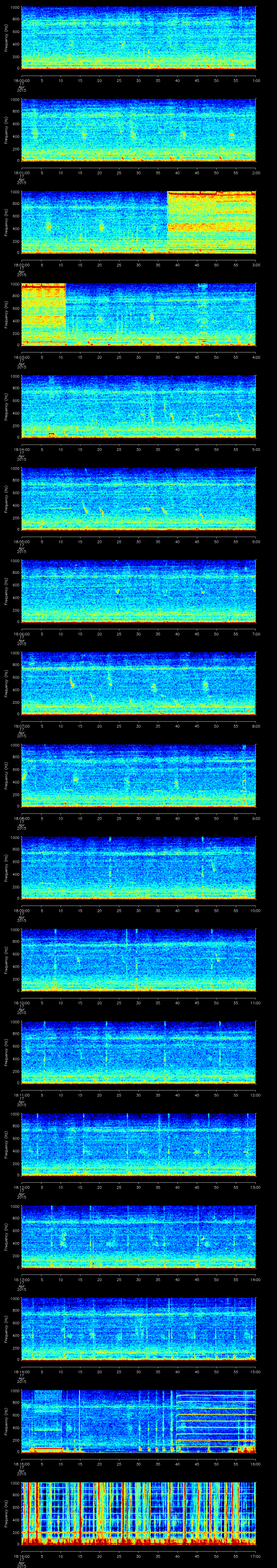Click the 11:00 end time label
This screenshot has width=277, height=1568.
pos(256,1003)
